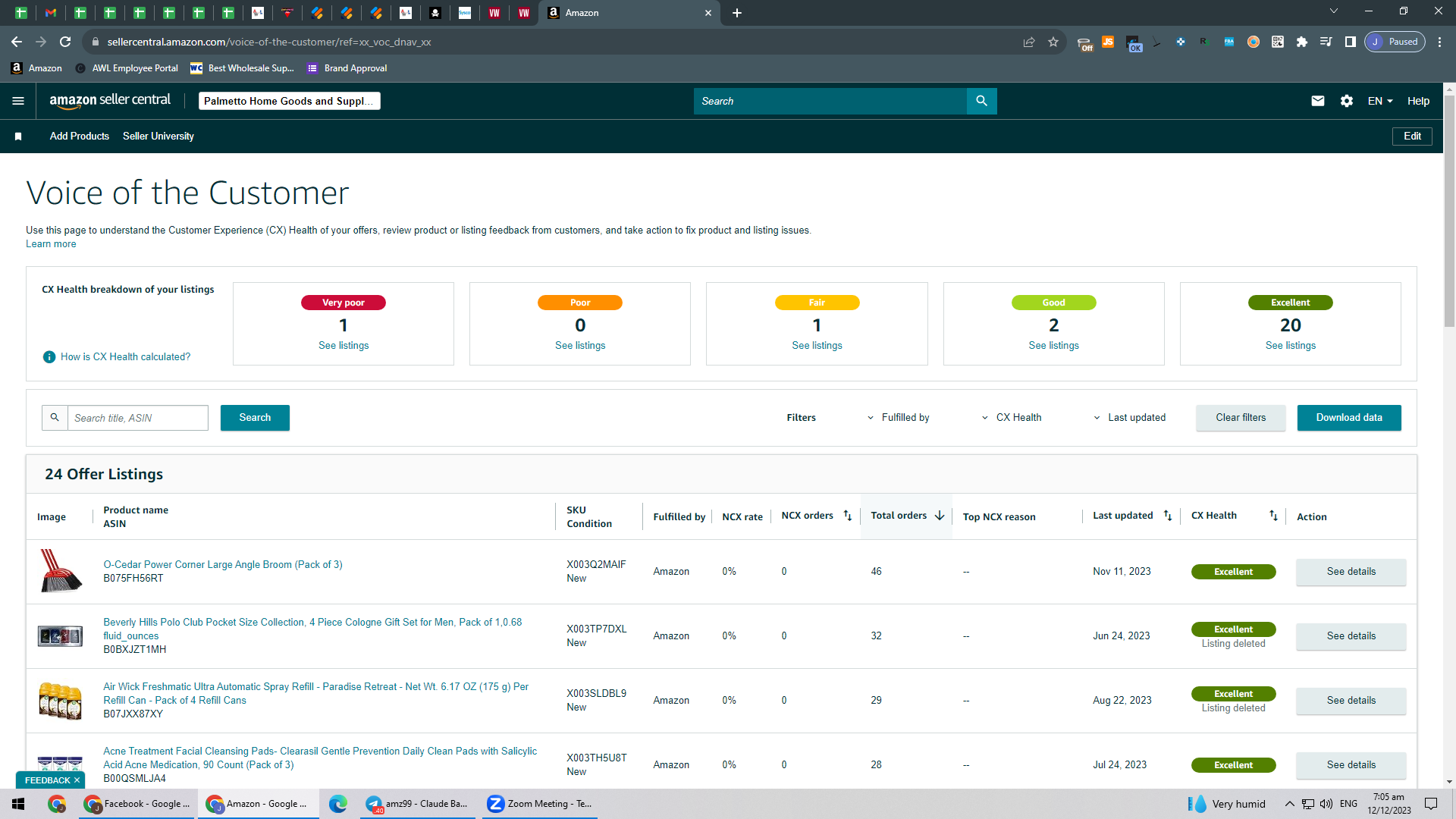
Task: Show hidden system tray icons chevron
Action: 1289,804
